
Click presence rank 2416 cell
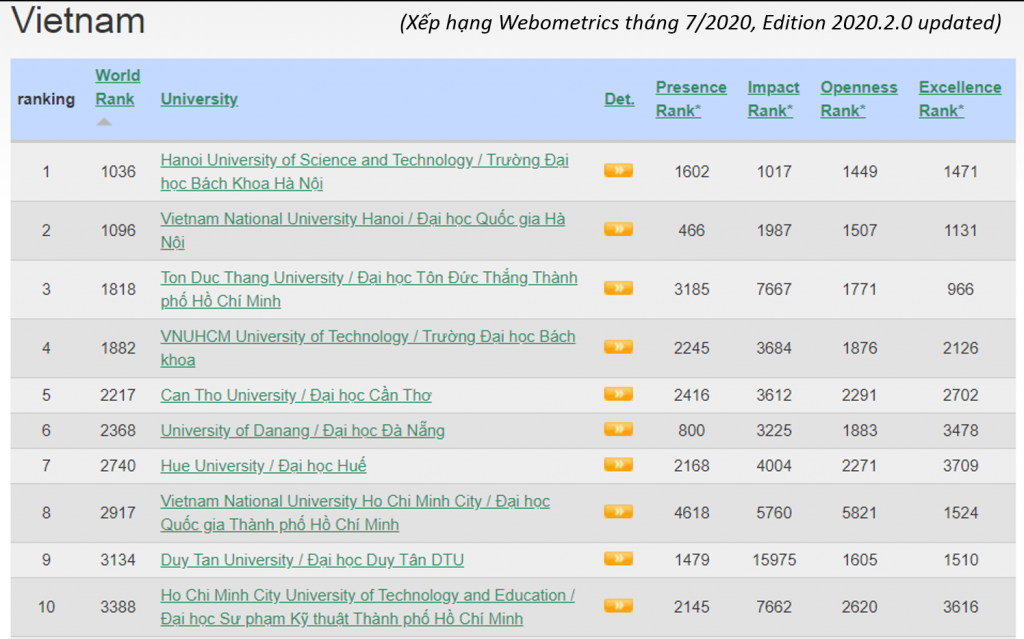[x=692, y=395]
